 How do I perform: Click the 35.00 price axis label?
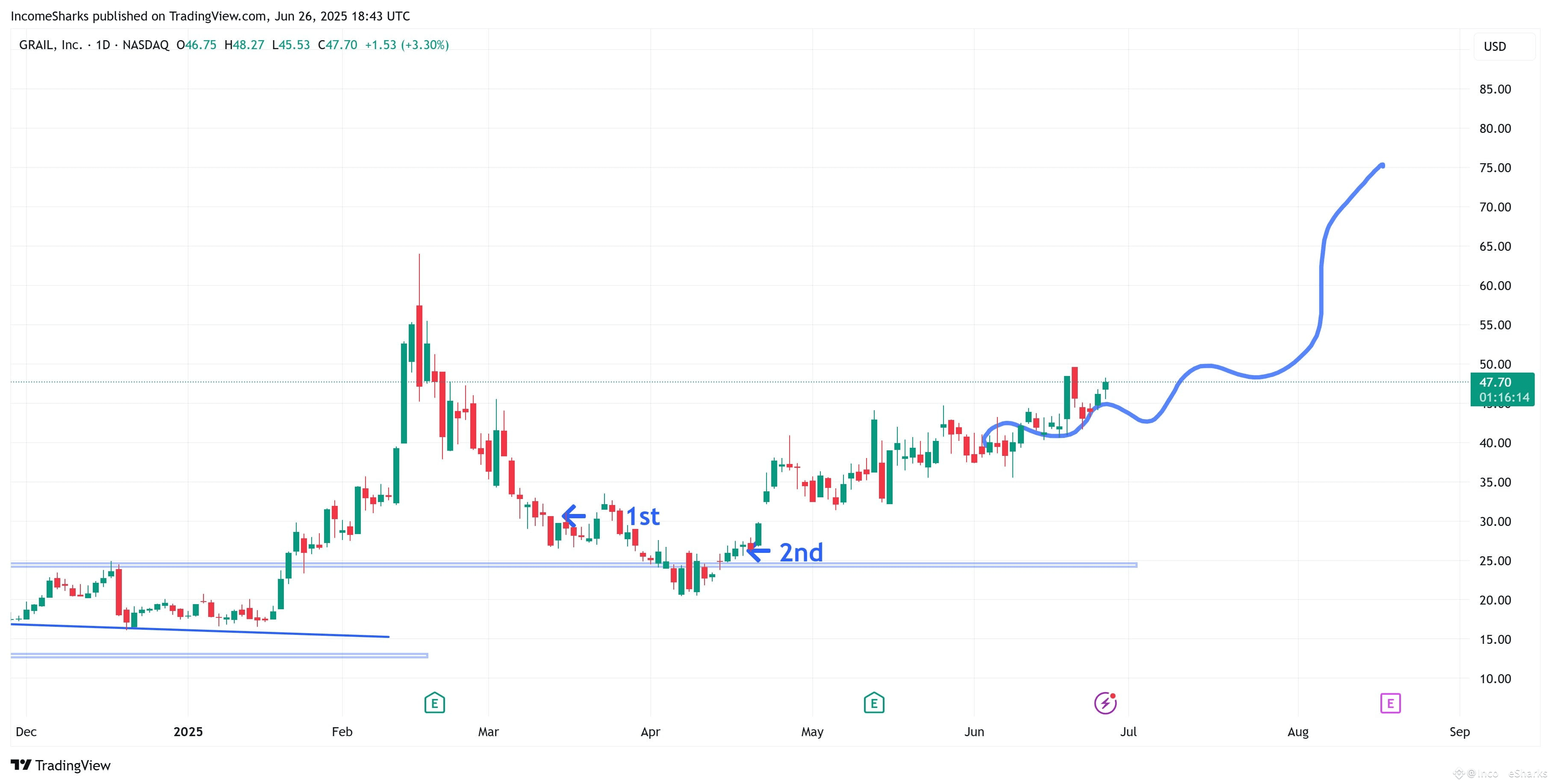[1495, 482]
